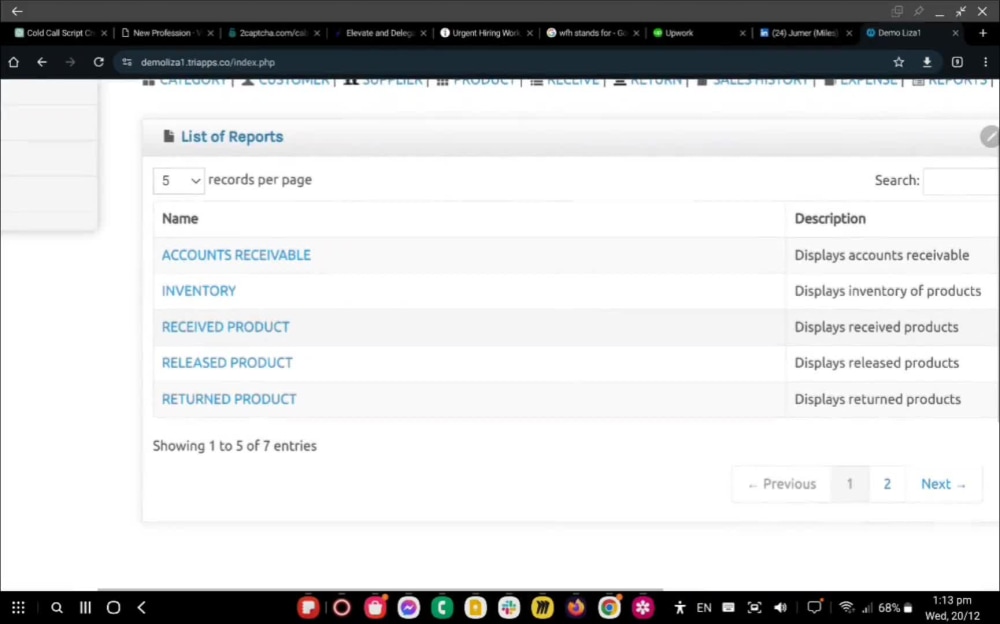This screenshot has height=624, width=1000.
Task: Launch Firefox from the taskbar
Action: (575, 607)
